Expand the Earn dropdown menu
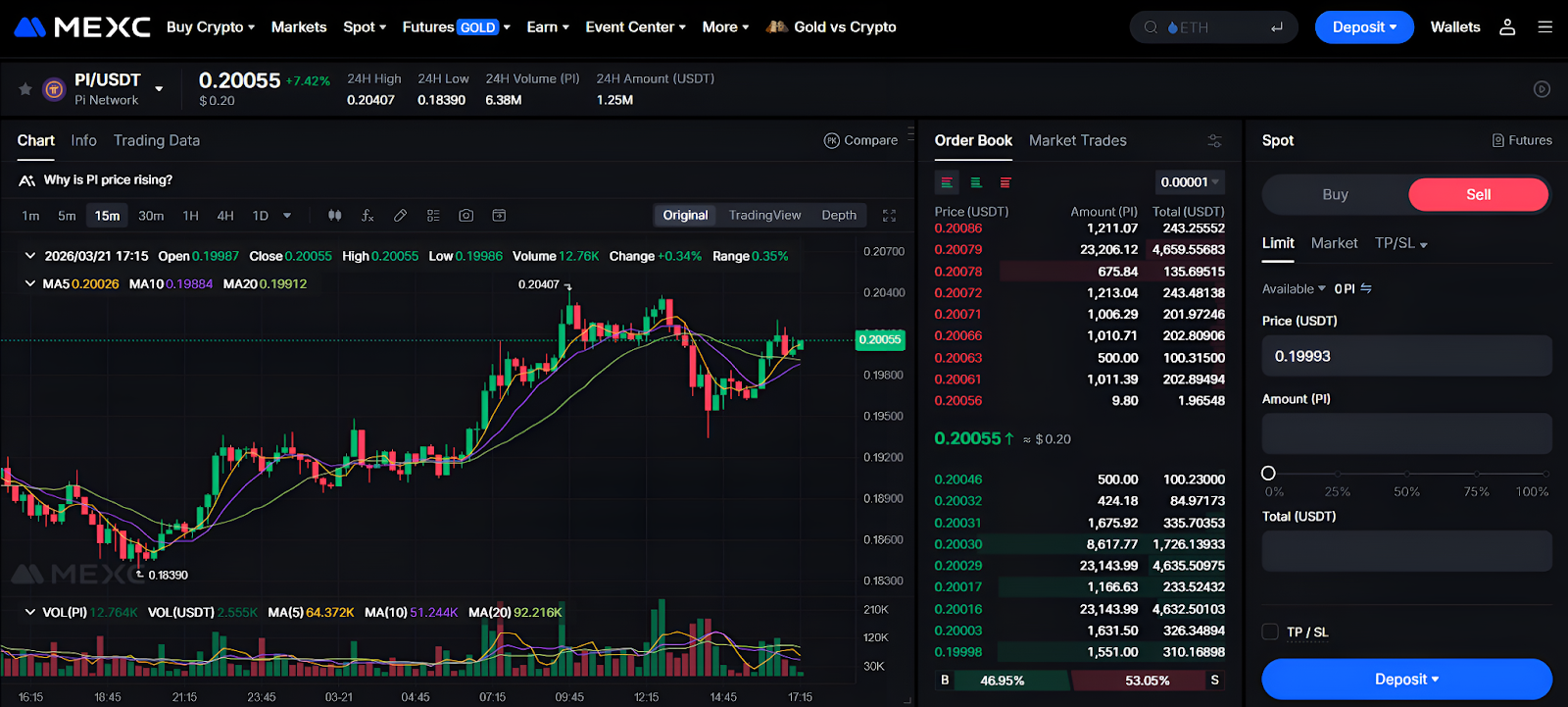Screen dimensions: 1568x707 [x=547, y=26]
